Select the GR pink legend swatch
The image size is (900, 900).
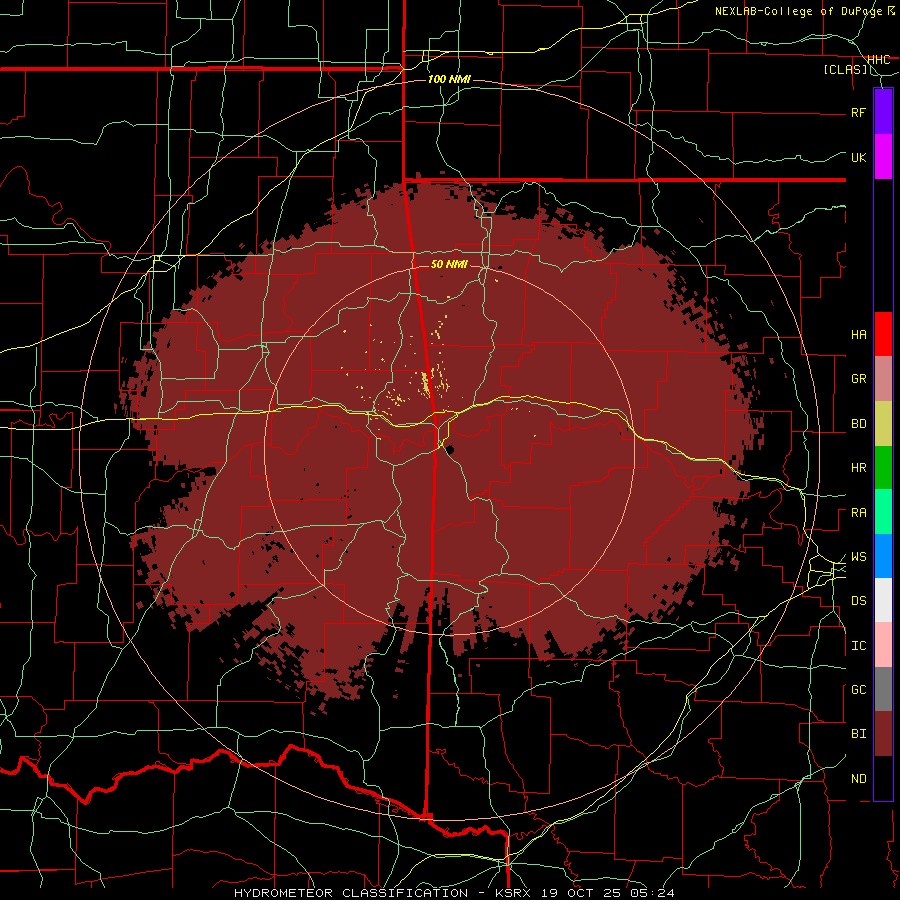point(883,379)
